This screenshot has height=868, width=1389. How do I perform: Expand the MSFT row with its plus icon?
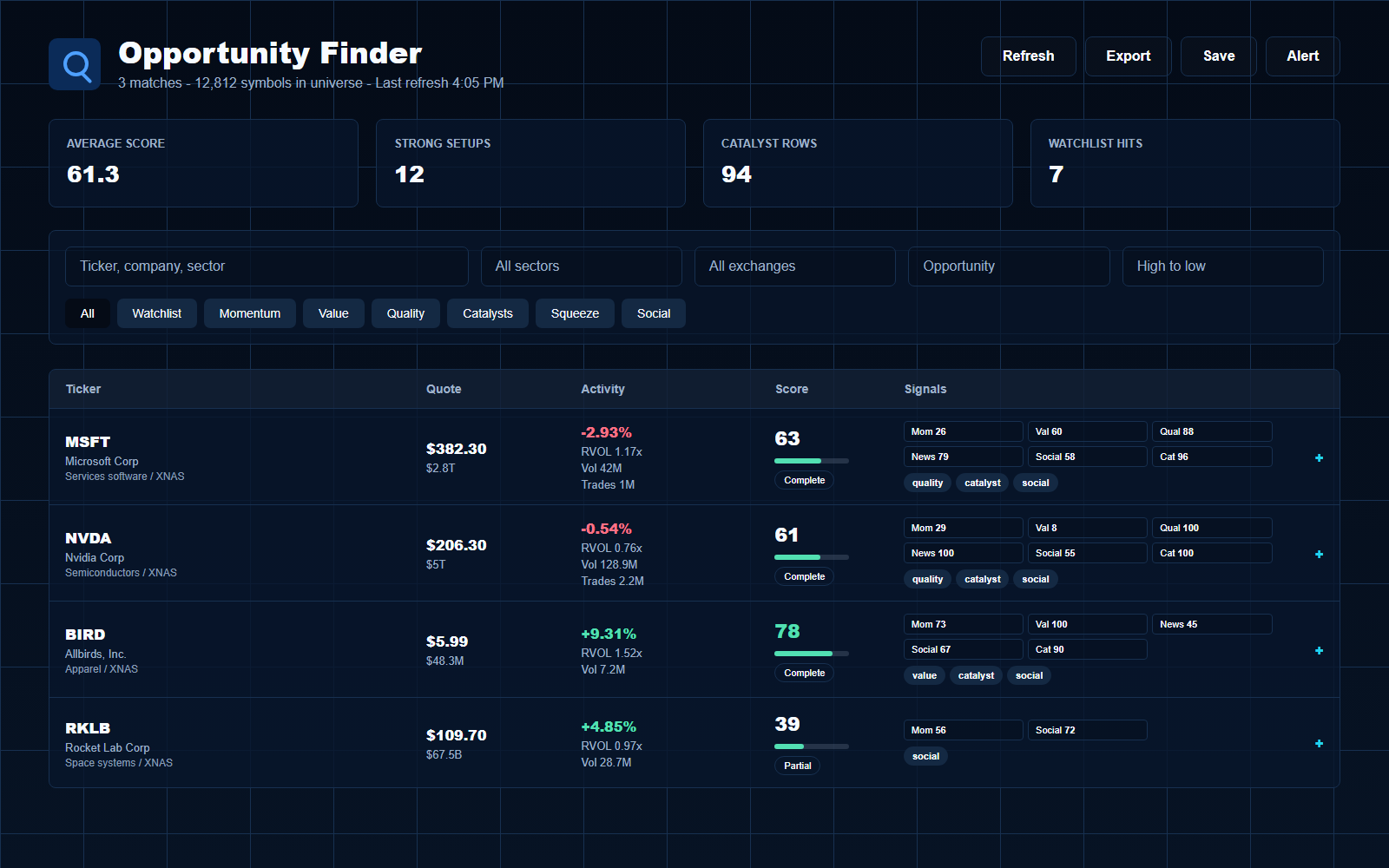tap(1319, 457)
